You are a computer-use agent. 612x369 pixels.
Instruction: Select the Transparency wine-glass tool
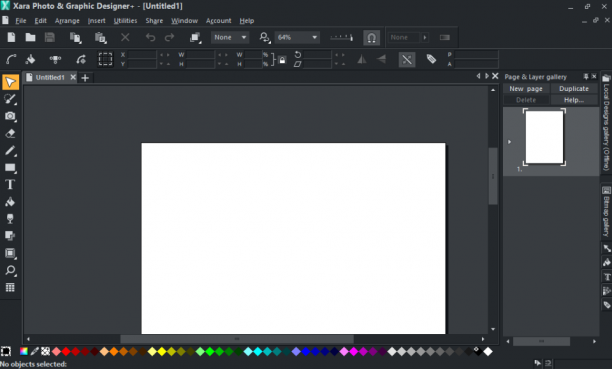(10, 219)
